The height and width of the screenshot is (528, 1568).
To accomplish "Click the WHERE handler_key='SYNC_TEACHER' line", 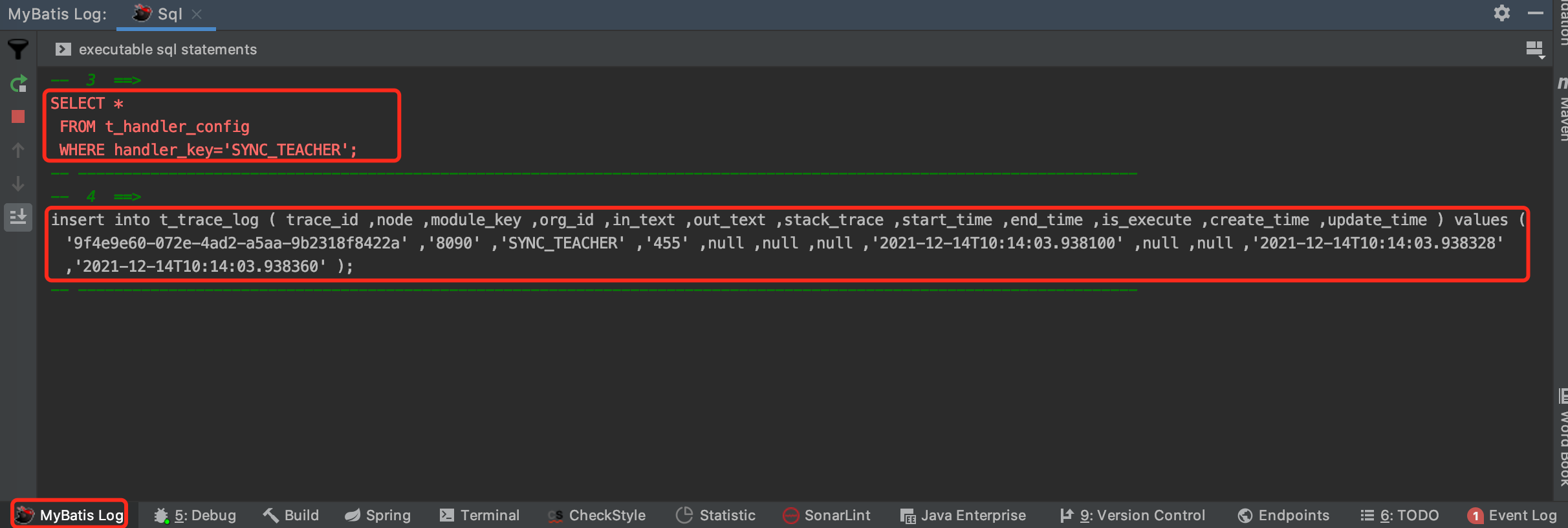I will click(x=208, y=150).
